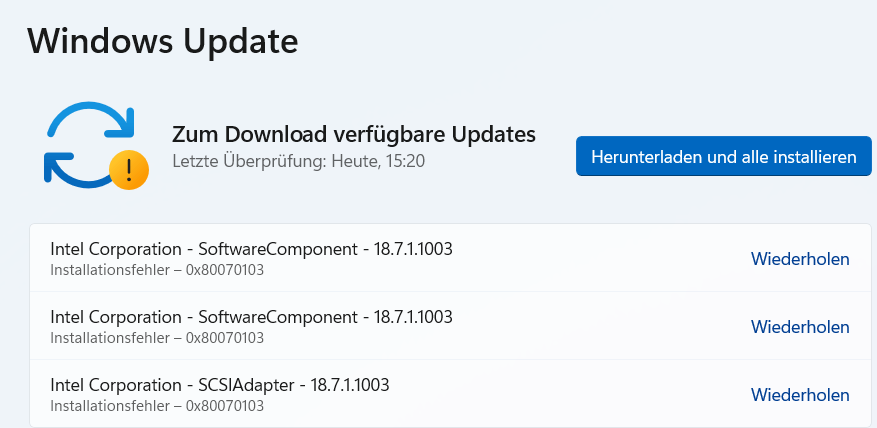Select the topmost Intel SoftwareComponent update title
877x428 pixels.
click(x=251, y=249)
